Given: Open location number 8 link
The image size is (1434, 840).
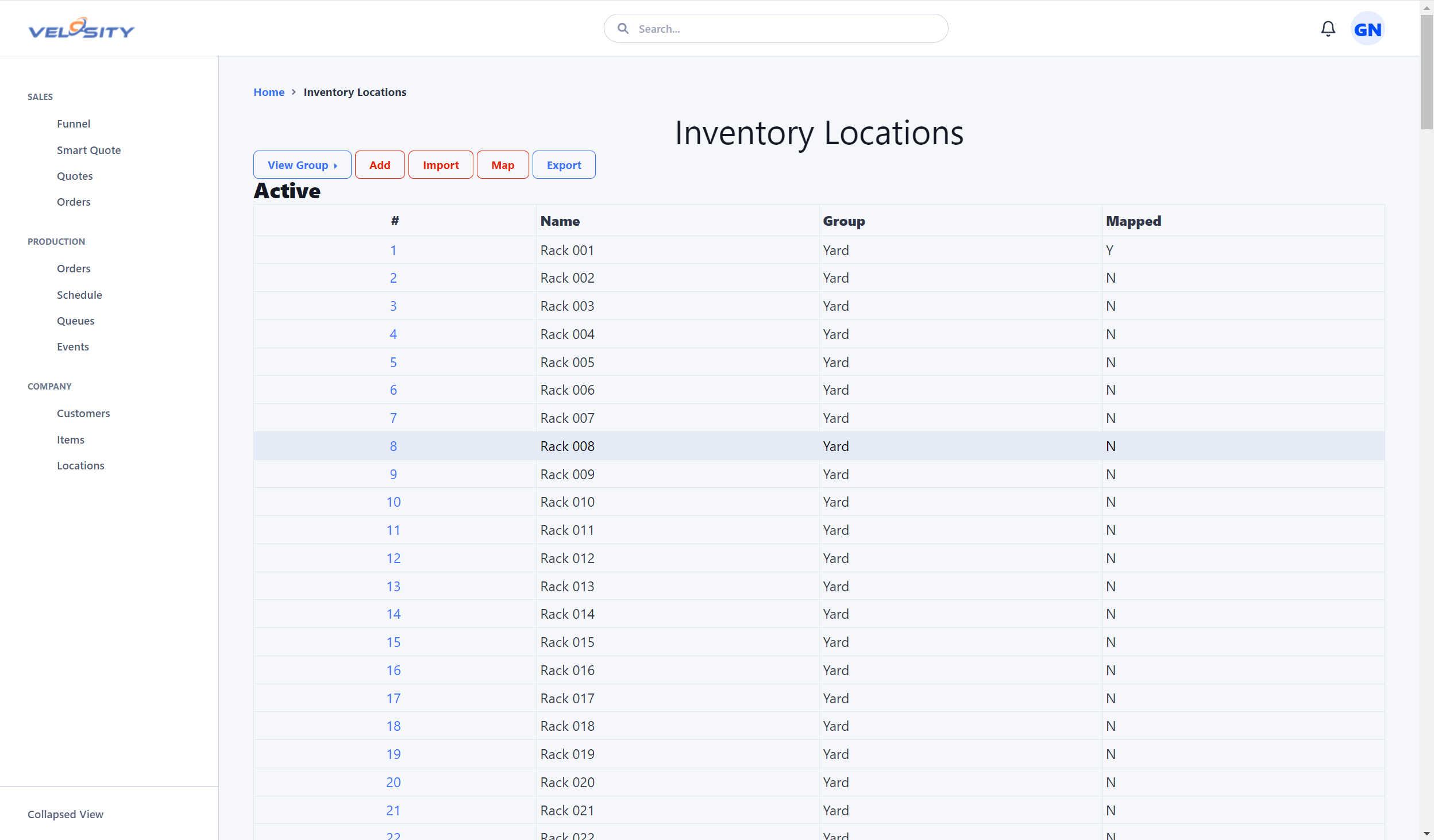Looking at the screenshot, I should (393, 446).
